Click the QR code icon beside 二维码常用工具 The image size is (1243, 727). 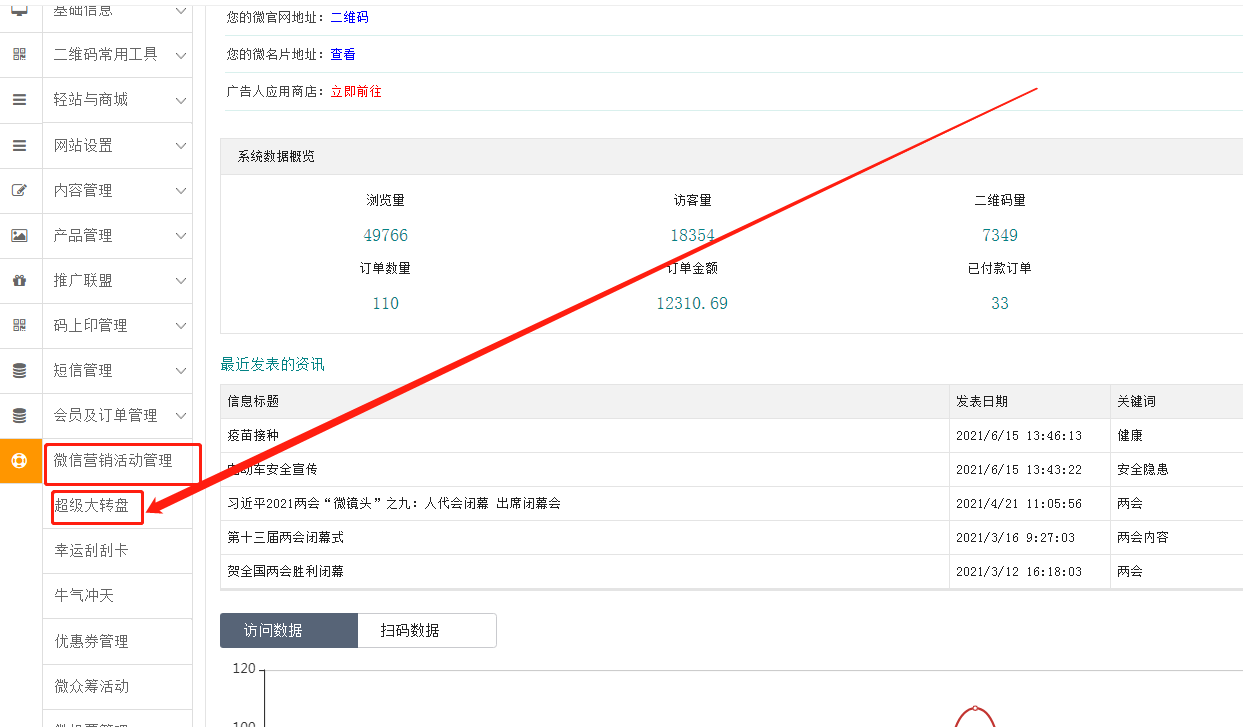pos(19,55)
